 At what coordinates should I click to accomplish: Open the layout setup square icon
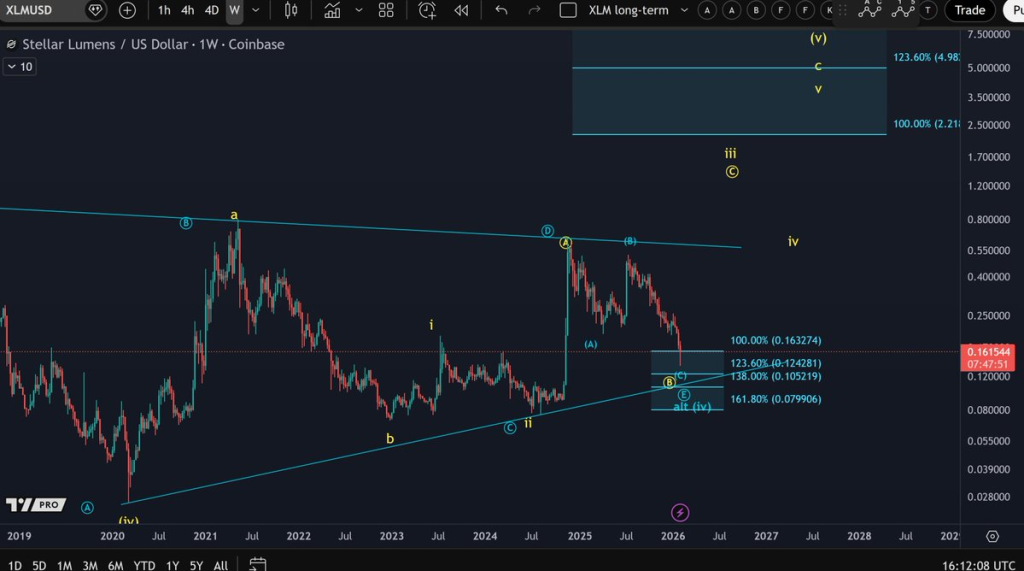click(x=568, y=10)
